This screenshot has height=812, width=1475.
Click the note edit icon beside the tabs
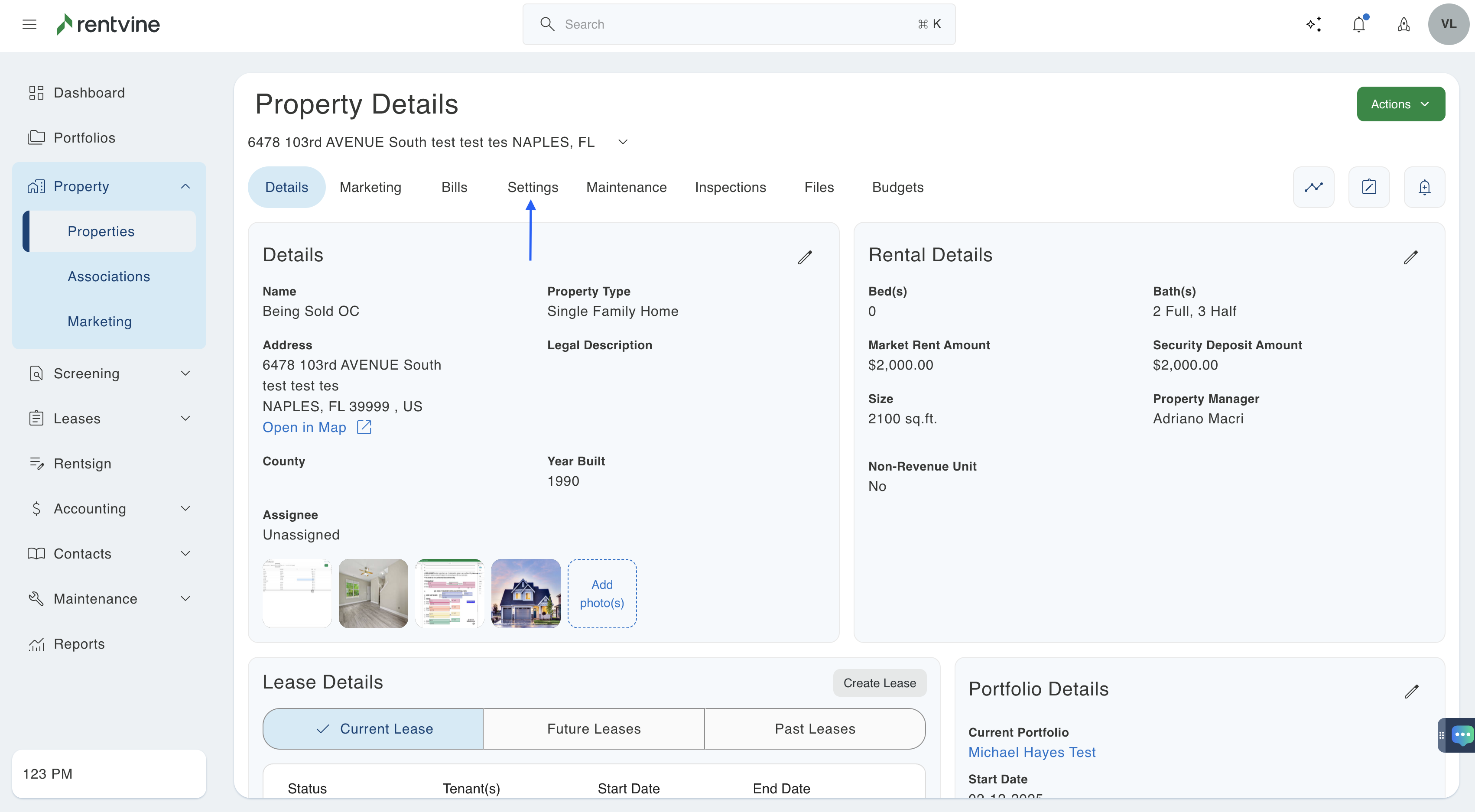[x=1368, y=187]
